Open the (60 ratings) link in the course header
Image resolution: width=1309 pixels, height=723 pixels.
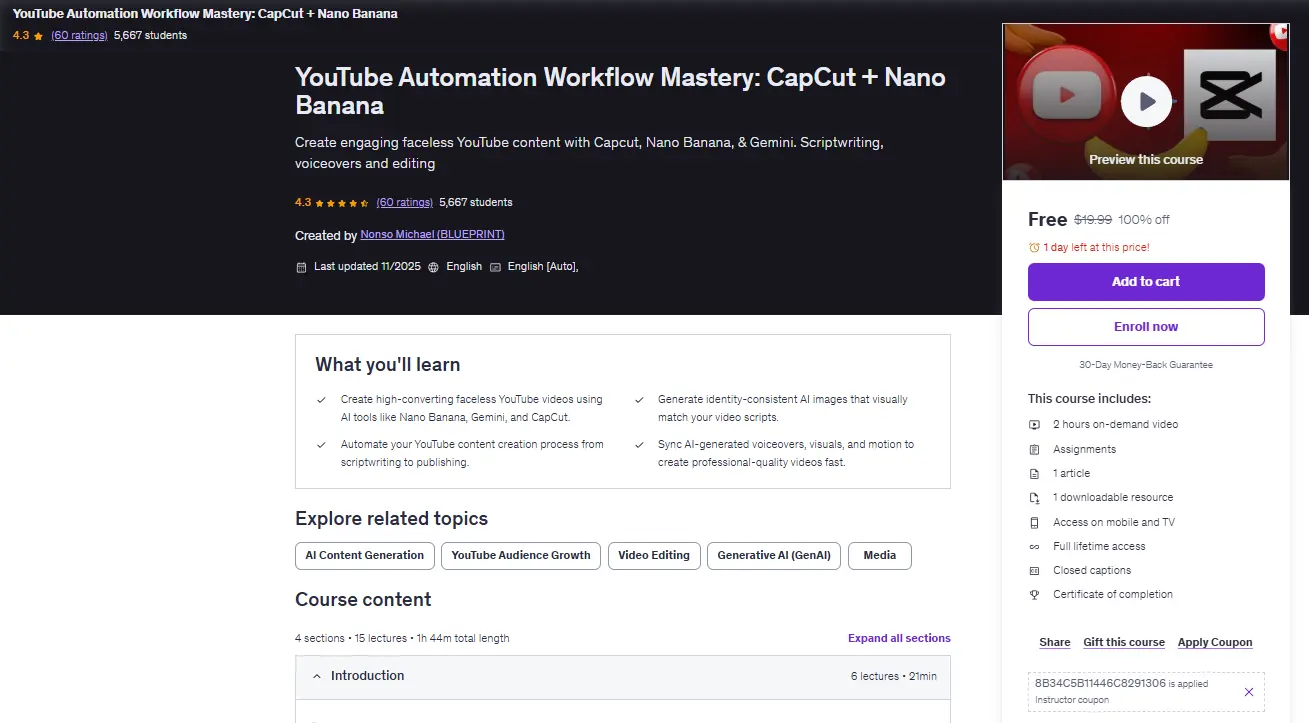click(x=404, y=202)
